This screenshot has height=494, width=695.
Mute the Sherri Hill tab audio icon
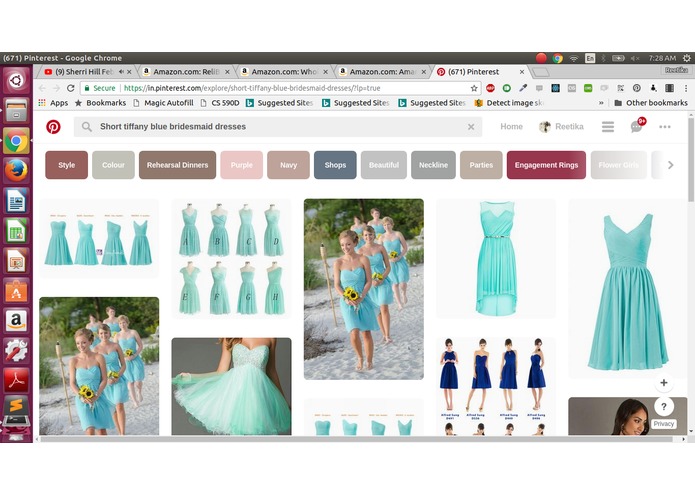[121, 71]
